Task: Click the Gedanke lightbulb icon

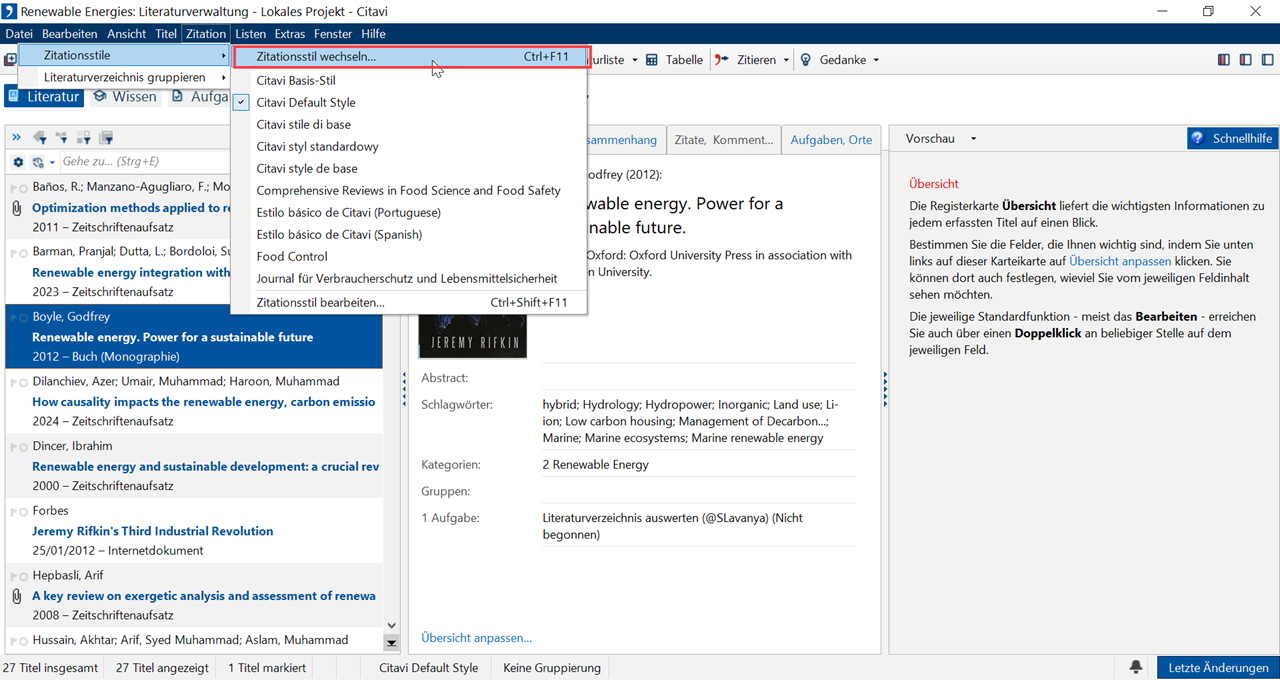Action: pos(805,60)
